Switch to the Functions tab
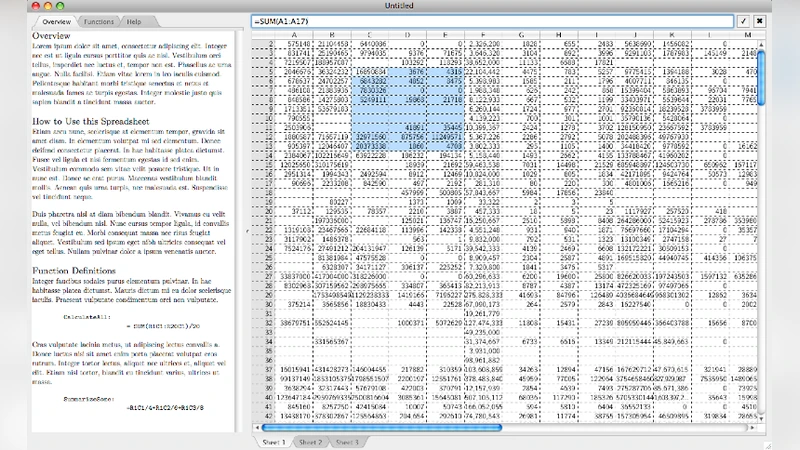Image resolution: width=800 pixels, height=450 pixels. pyautogui.click(x=98, y=21)
